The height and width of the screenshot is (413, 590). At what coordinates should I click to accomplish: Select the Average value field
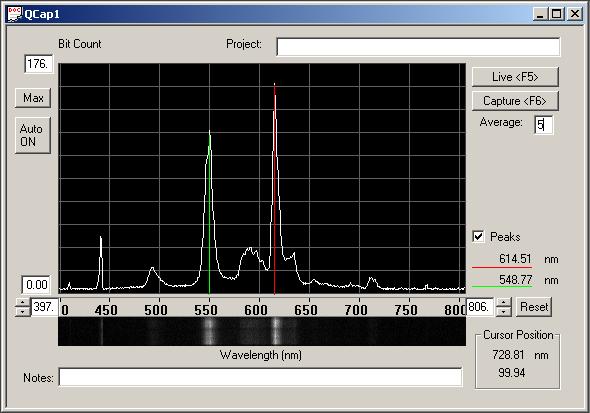544,125
